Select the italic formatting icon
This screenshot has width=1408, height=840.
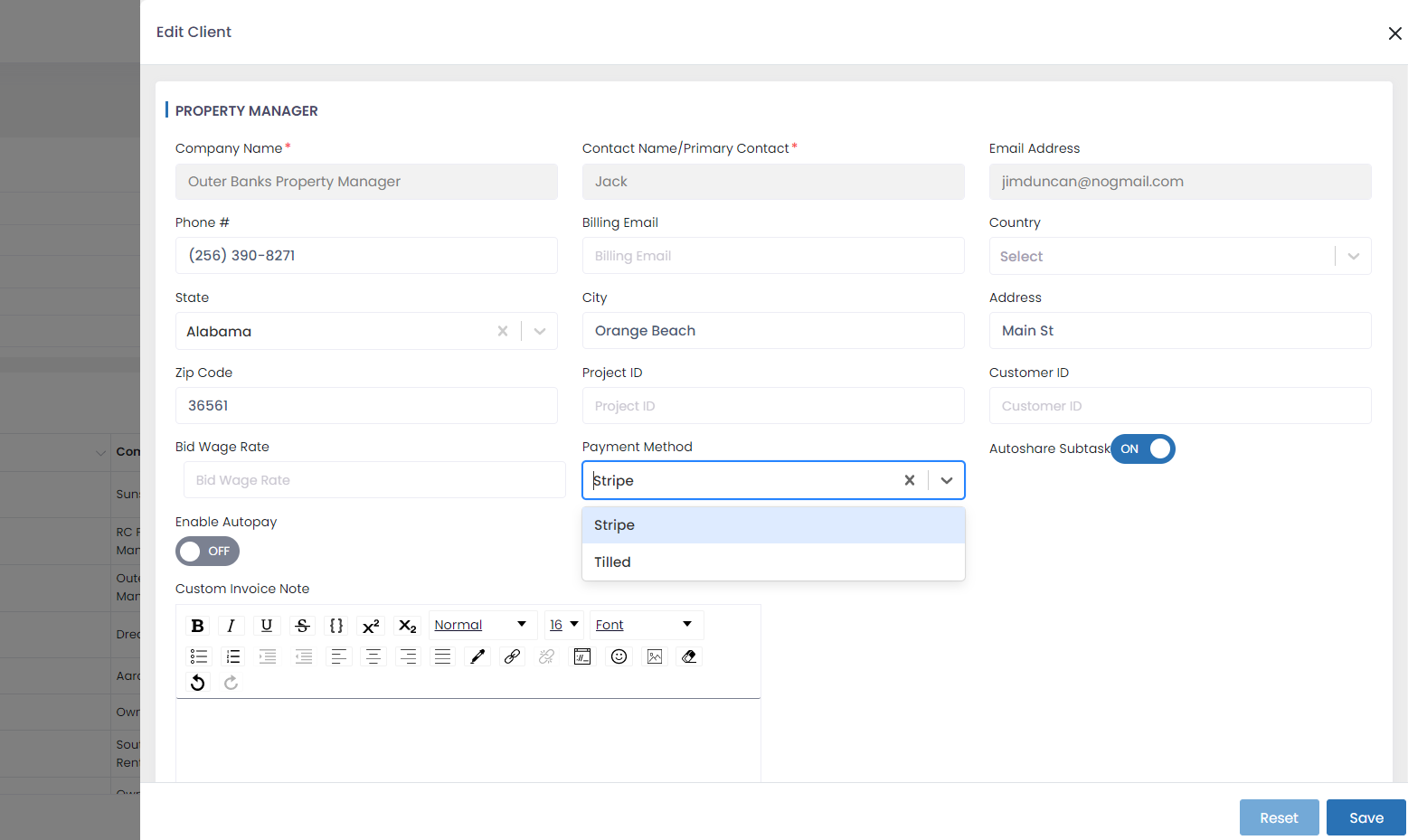pos(232,625)
